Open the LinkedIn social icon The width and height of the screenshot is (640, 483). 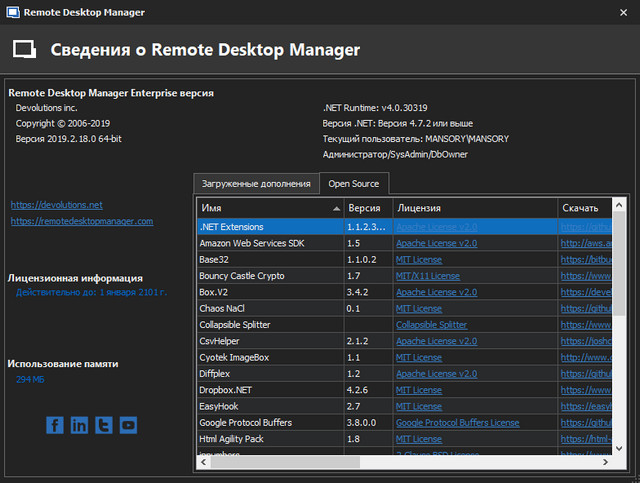(79, 425)
